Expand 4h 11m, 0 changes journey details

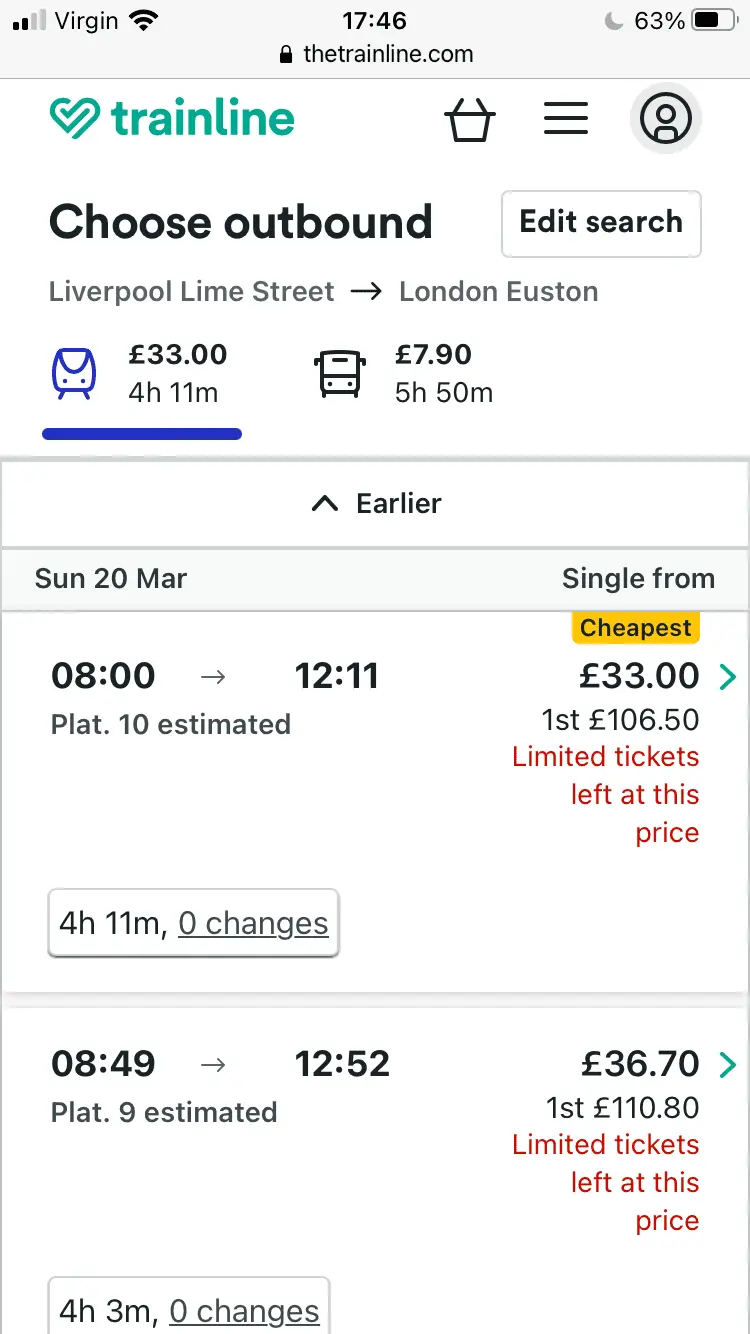pyautogui.click(x=194, y=923)
